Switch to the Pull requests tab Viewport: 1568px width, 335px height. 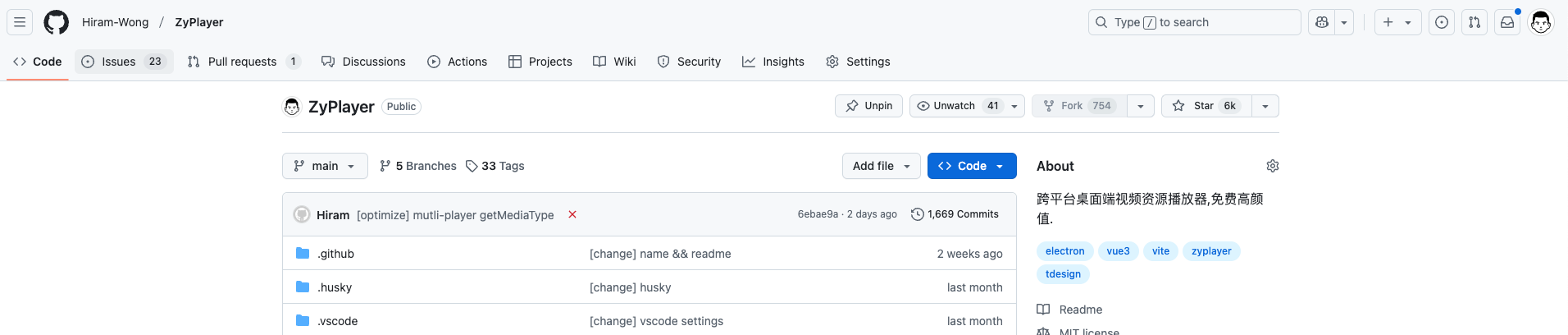tap(244, 62)
